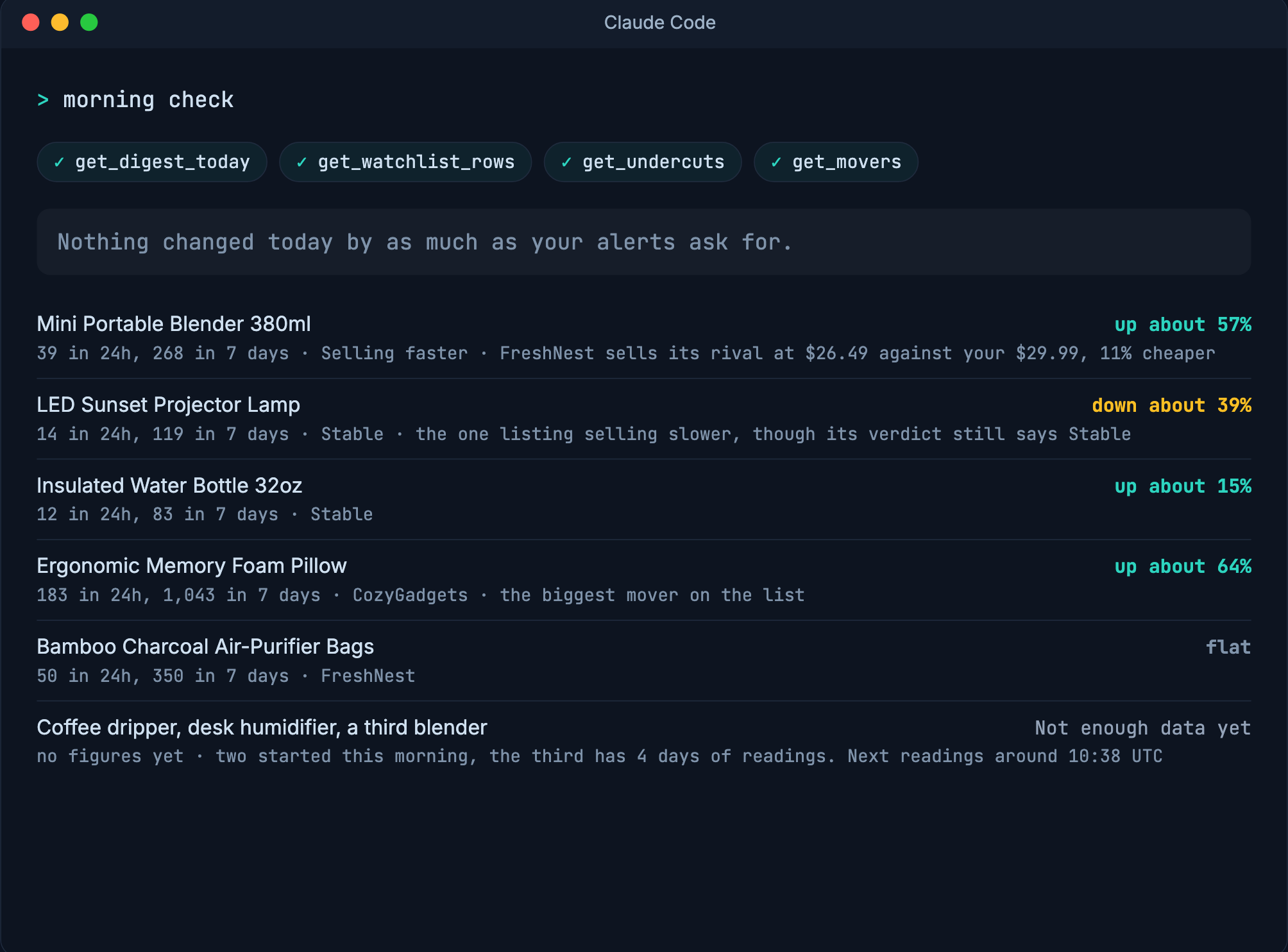
Task: Click the 'morning check' prompt text
Action: 148,100
